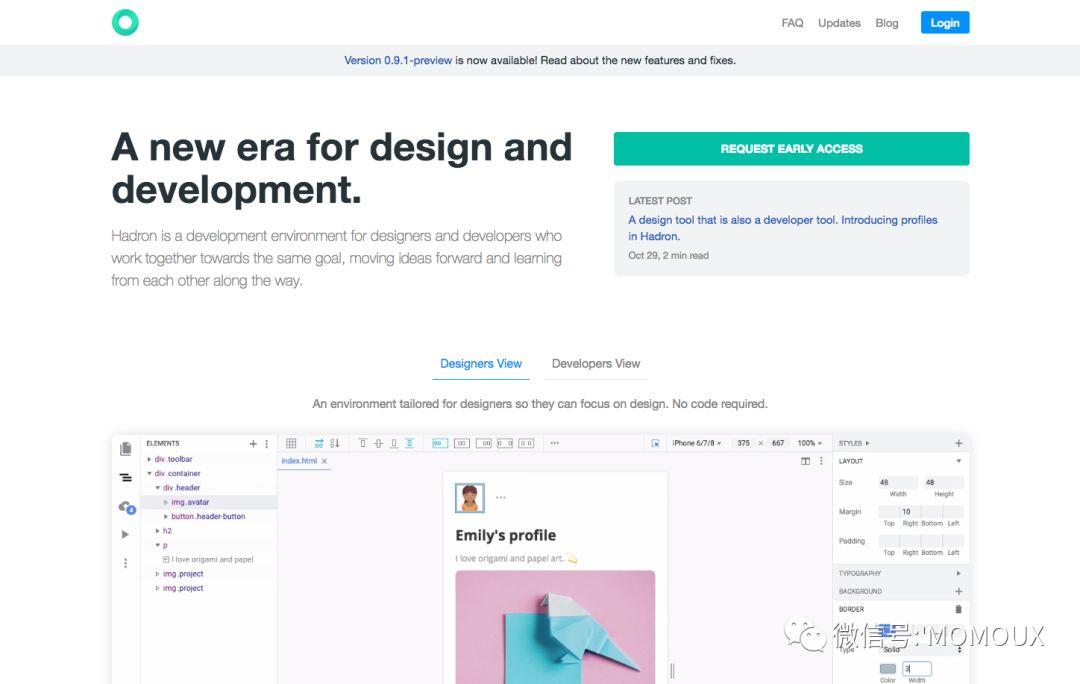The height and width of the screenshot is (684, 1080).
Task: Add a background with the plus icon
Action: 959,591
